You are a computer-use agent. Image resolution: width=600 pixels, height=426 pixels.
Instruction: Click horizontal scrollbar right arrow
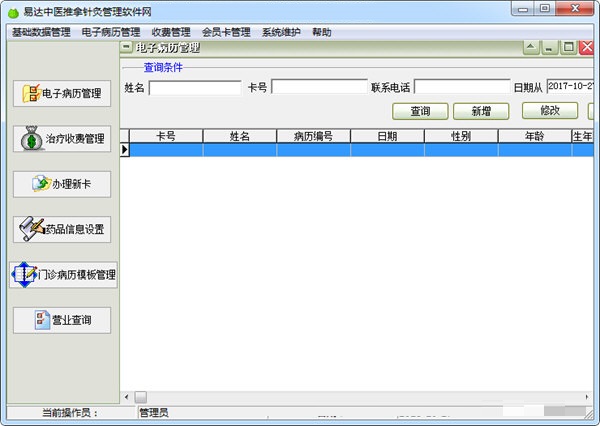coord(587,397)
